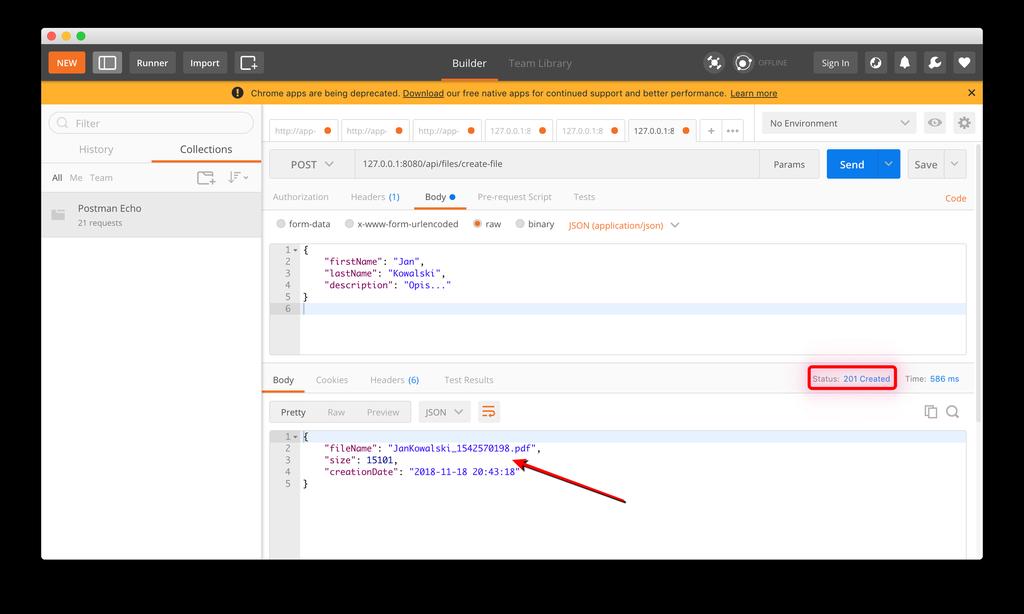Open request Headers (1) tab
Image resolution: width=1024 pixels, height=614 pixels.
(x=375, y=197)
